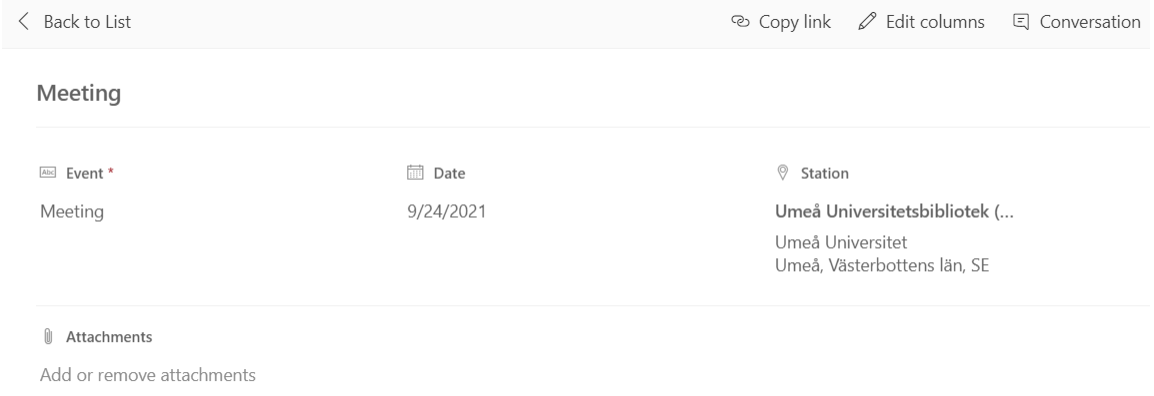Click the Edit columns pencil icon
The image size is (1154, 396).
click(x=868, y=22)
